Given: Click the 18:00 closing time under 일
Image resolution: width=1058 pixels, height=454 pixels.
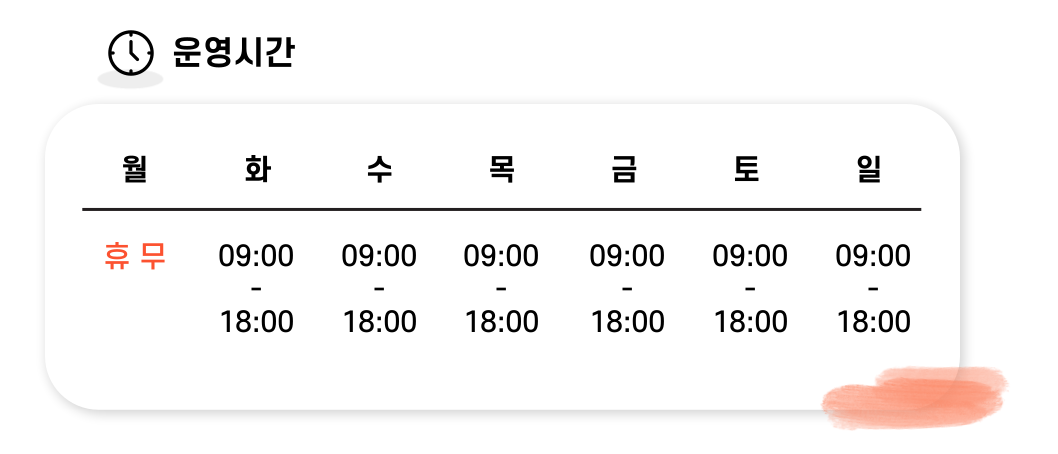Looking at the screenshot, I should (874, 322).
